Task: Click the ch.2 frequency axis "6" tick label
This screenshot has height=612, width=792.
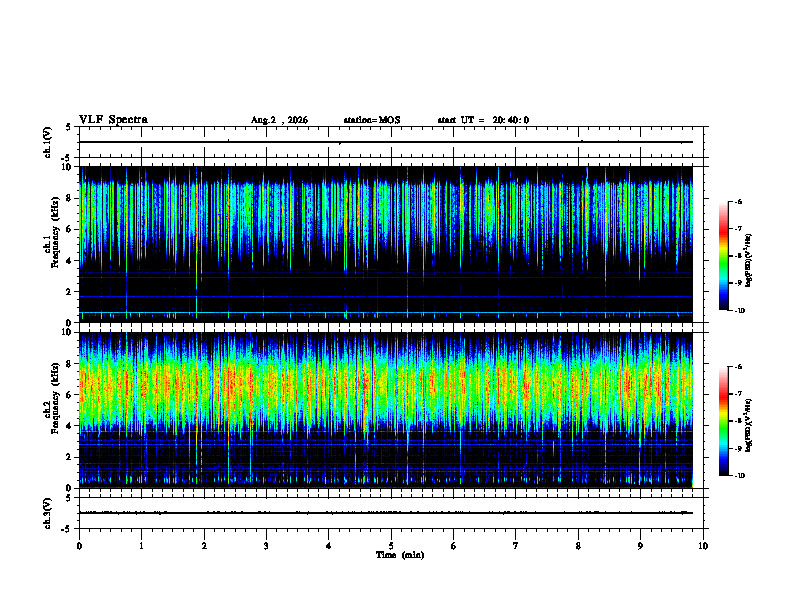Action: tap(70, 395)
